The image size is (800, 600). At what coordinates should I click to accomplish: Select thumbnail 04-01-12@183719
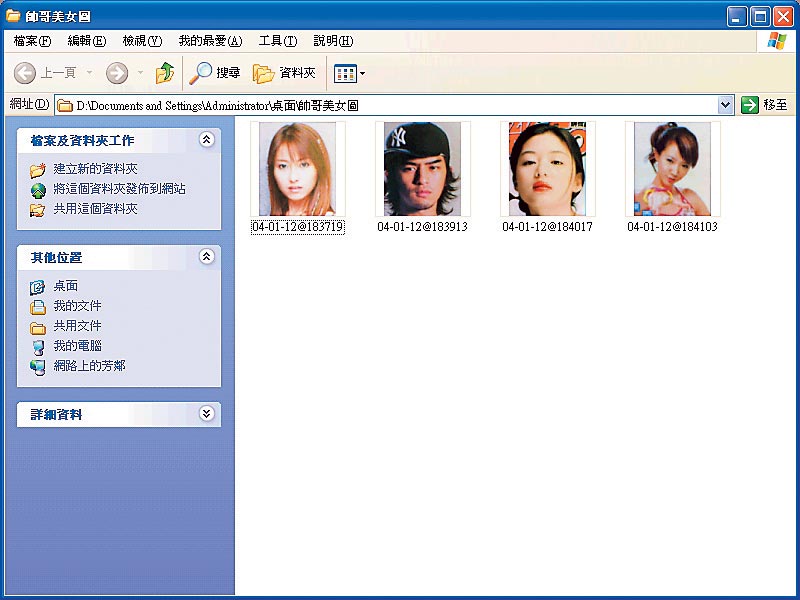(297, 169)
